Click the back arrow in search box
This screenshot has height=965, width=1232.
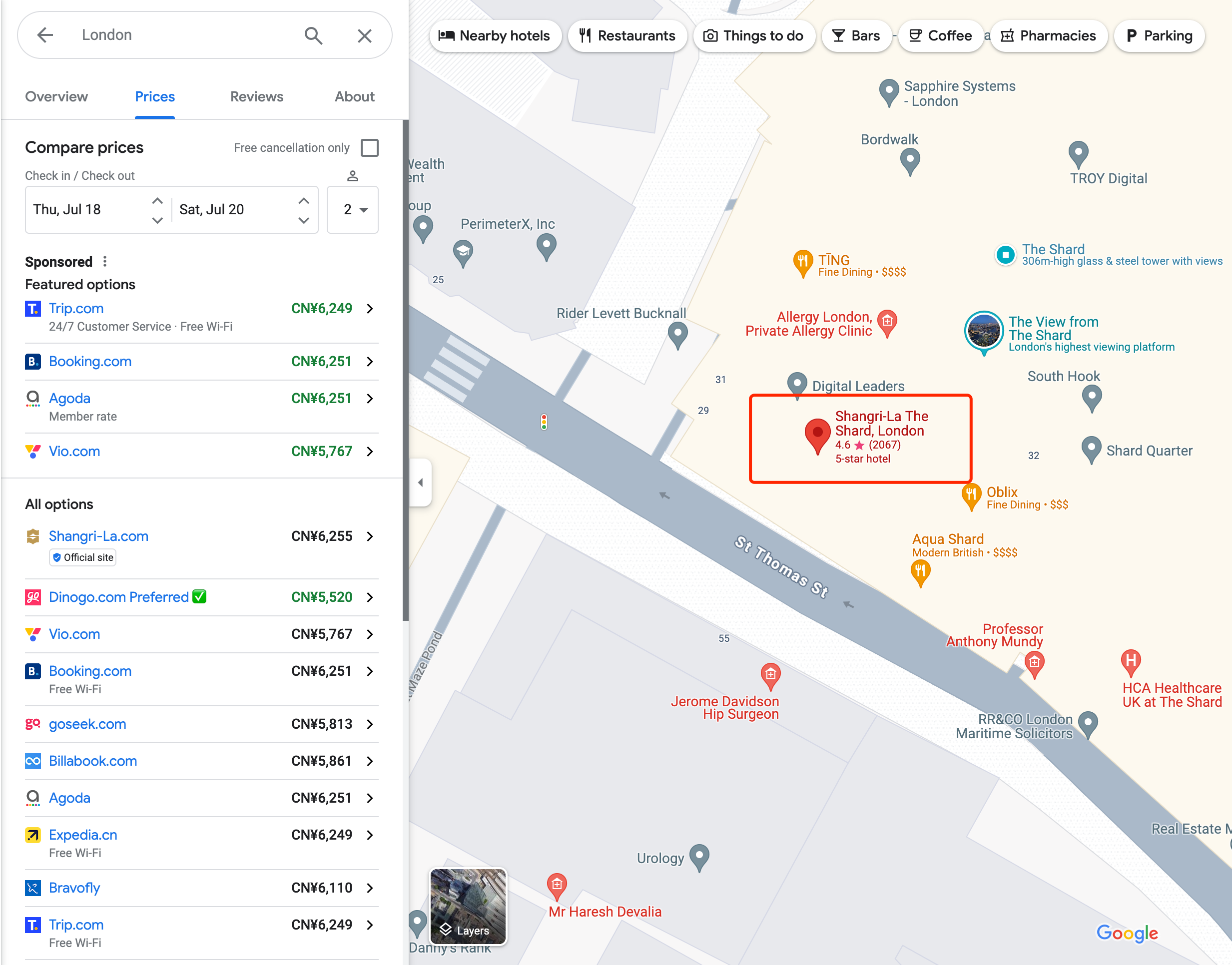(45, 35)
